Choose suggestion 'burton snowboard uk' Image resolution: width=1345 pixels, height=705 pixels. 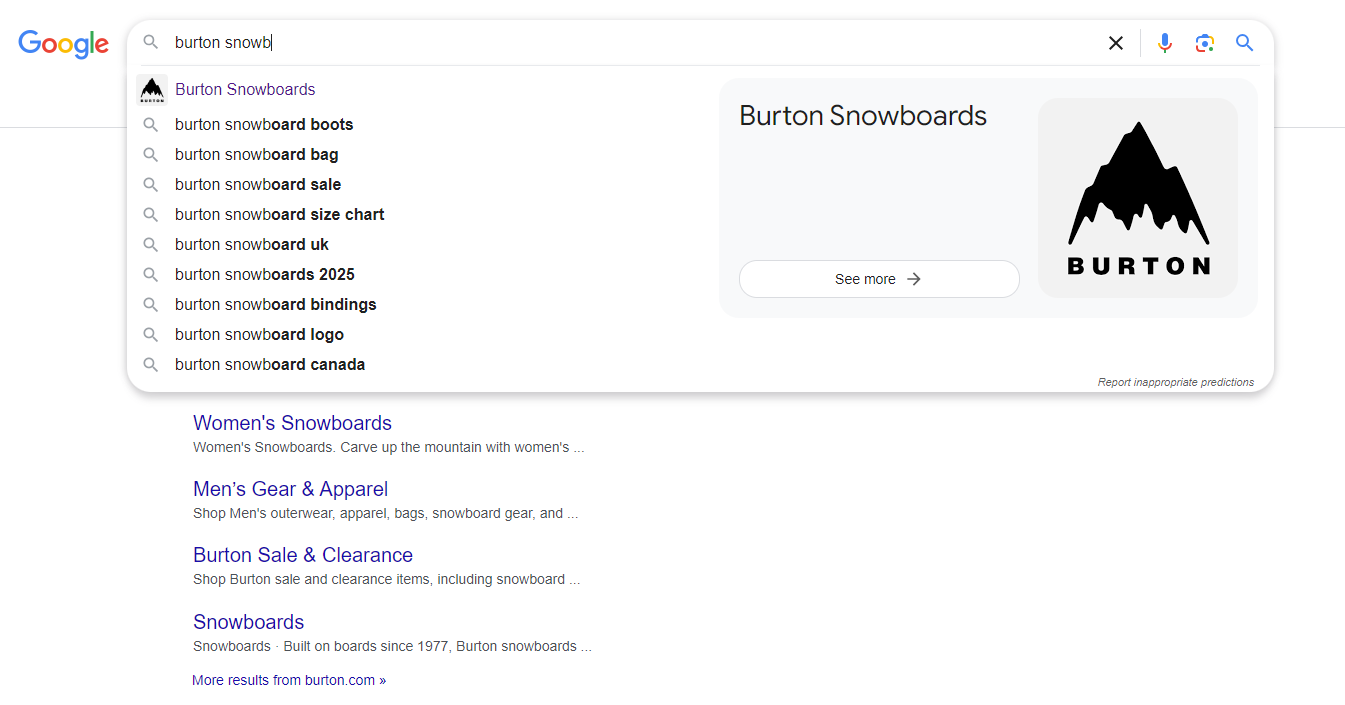coord(252,245)
